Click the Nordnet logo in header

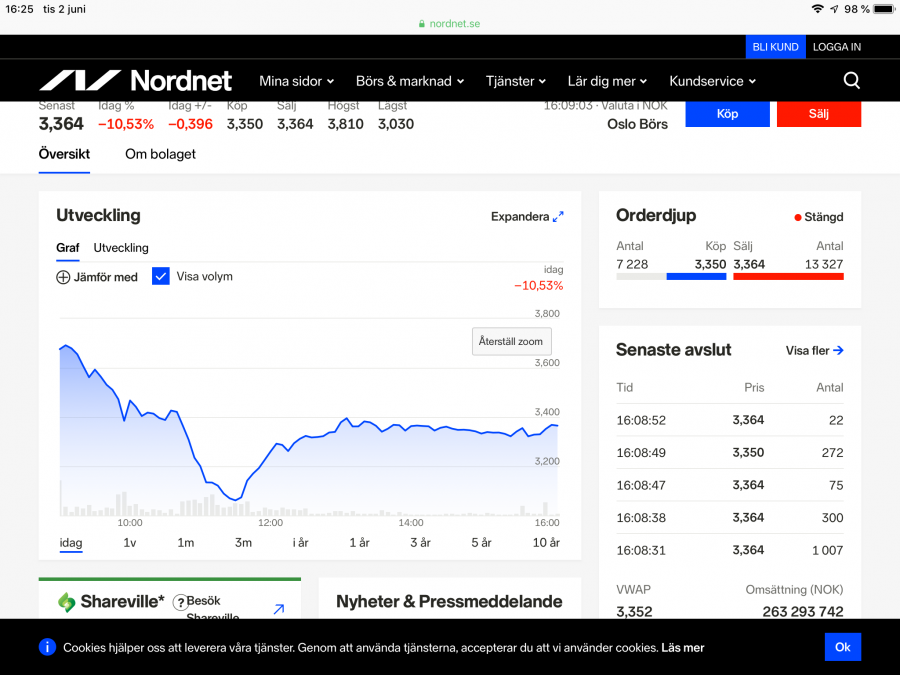pyautogui.click(x=135, y=81)
